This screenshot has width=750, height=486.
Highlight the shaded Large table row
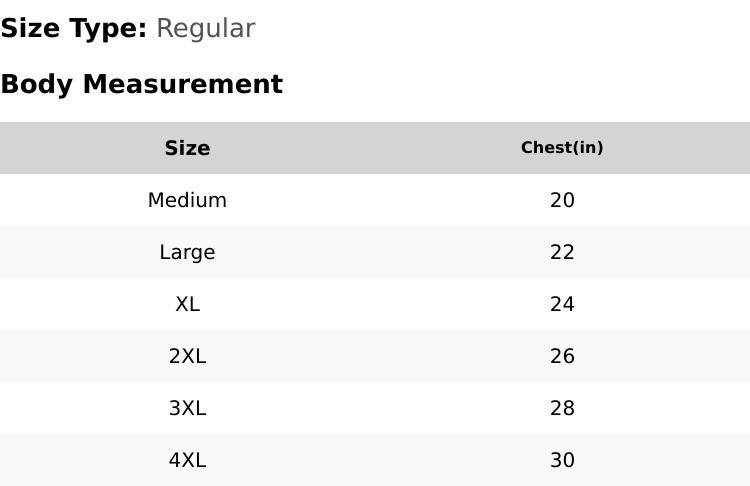(375, 252)
